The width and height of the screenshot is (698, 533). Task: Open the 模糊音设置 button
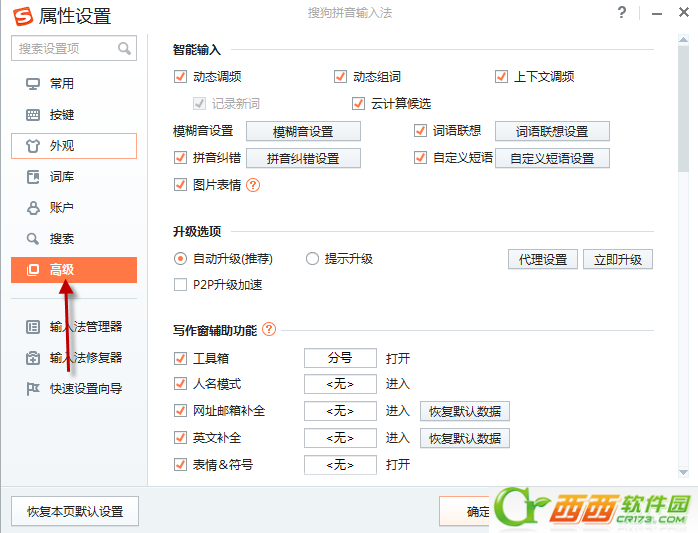pos(304,131)
